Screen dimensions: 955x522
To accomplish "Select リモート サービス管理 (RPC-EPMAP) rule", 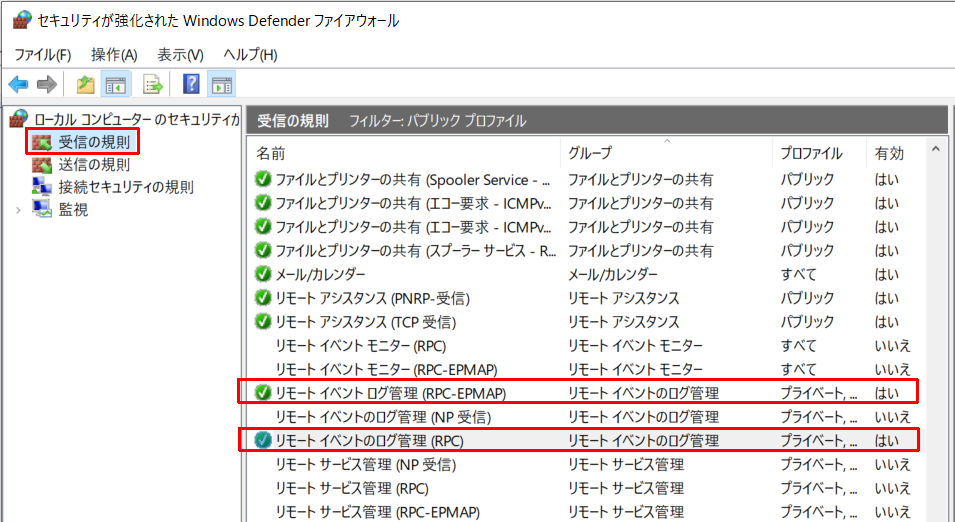I will [x=378, y=512].
